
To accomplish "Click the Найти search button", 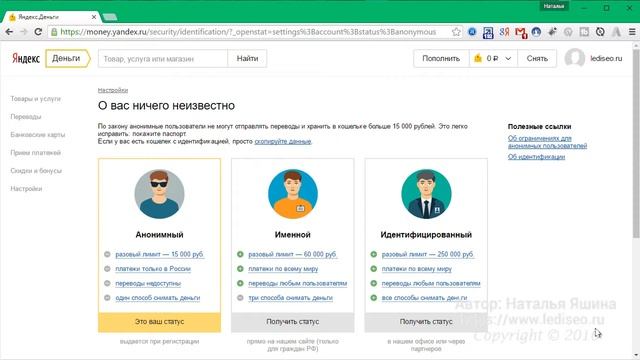I will tap(247, 58).
